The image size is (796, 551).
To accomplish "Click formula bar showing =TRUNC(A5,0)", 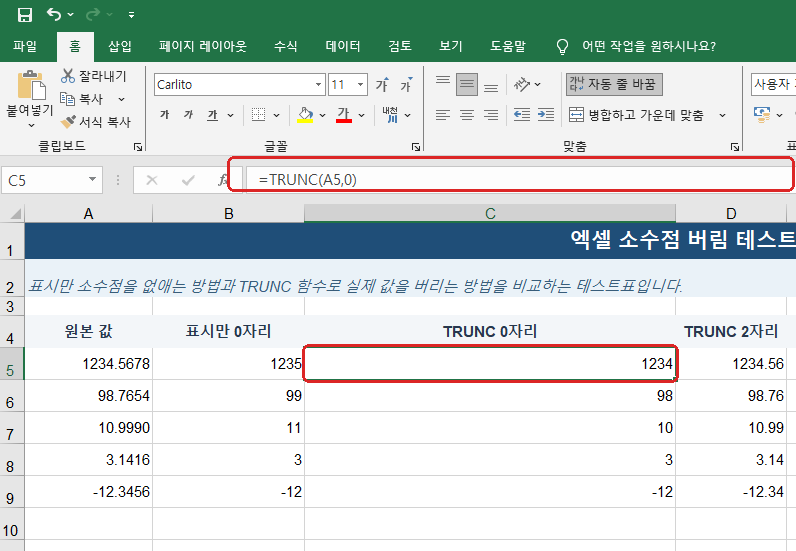I will coord(519,179).
